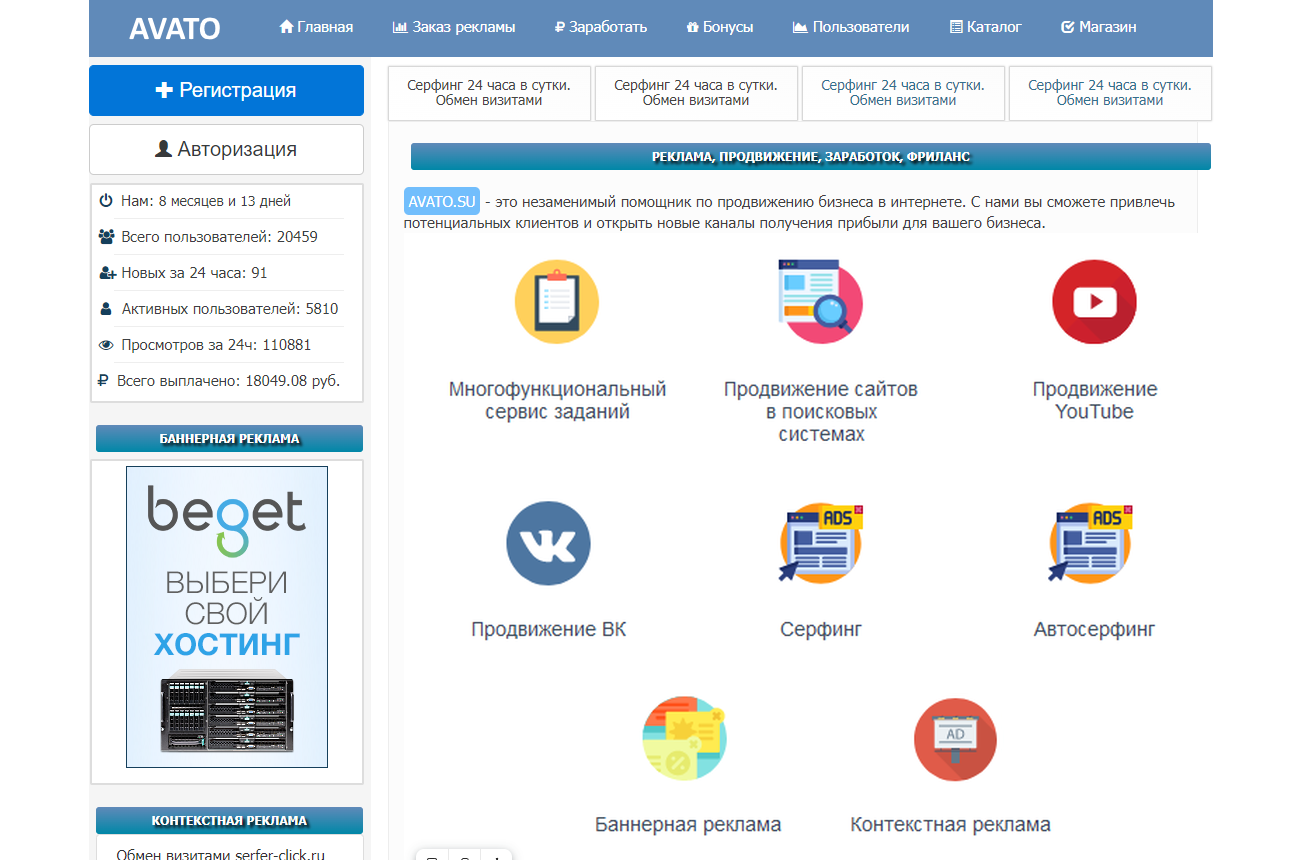The width and height of the screenshot is (1301, 860).
Task: Open the Заказ рекламы menu
Action: [x=454, y=27]
